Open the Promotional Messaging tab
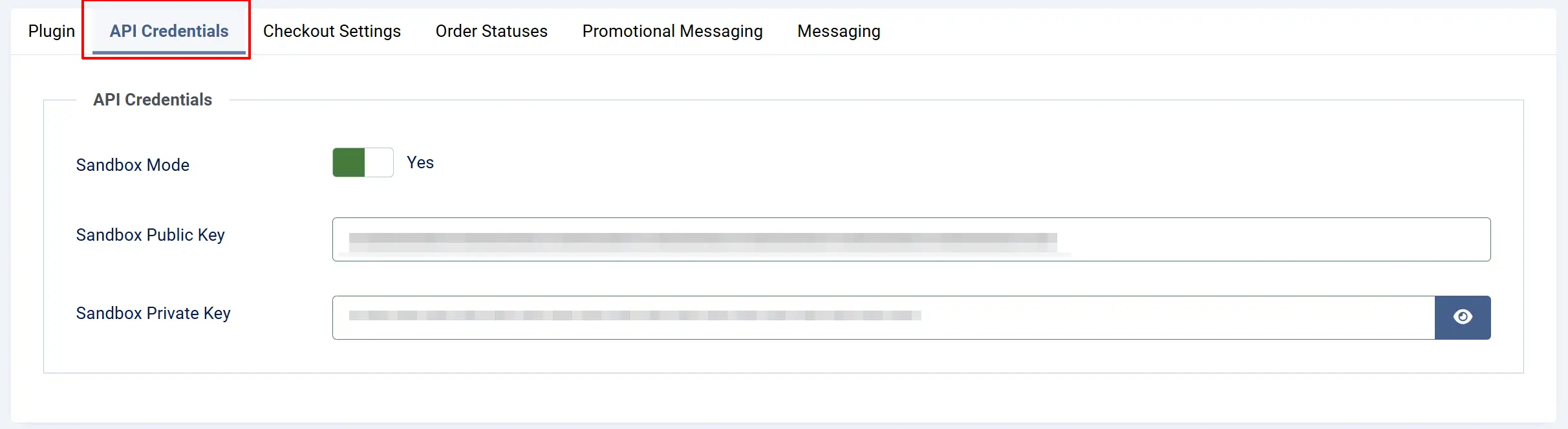 [x=672, y=31]
